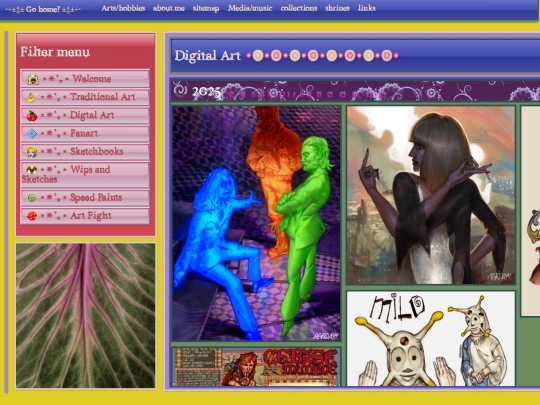Click the red mushroom icon beside Art Fight

[x=32, y=216]
